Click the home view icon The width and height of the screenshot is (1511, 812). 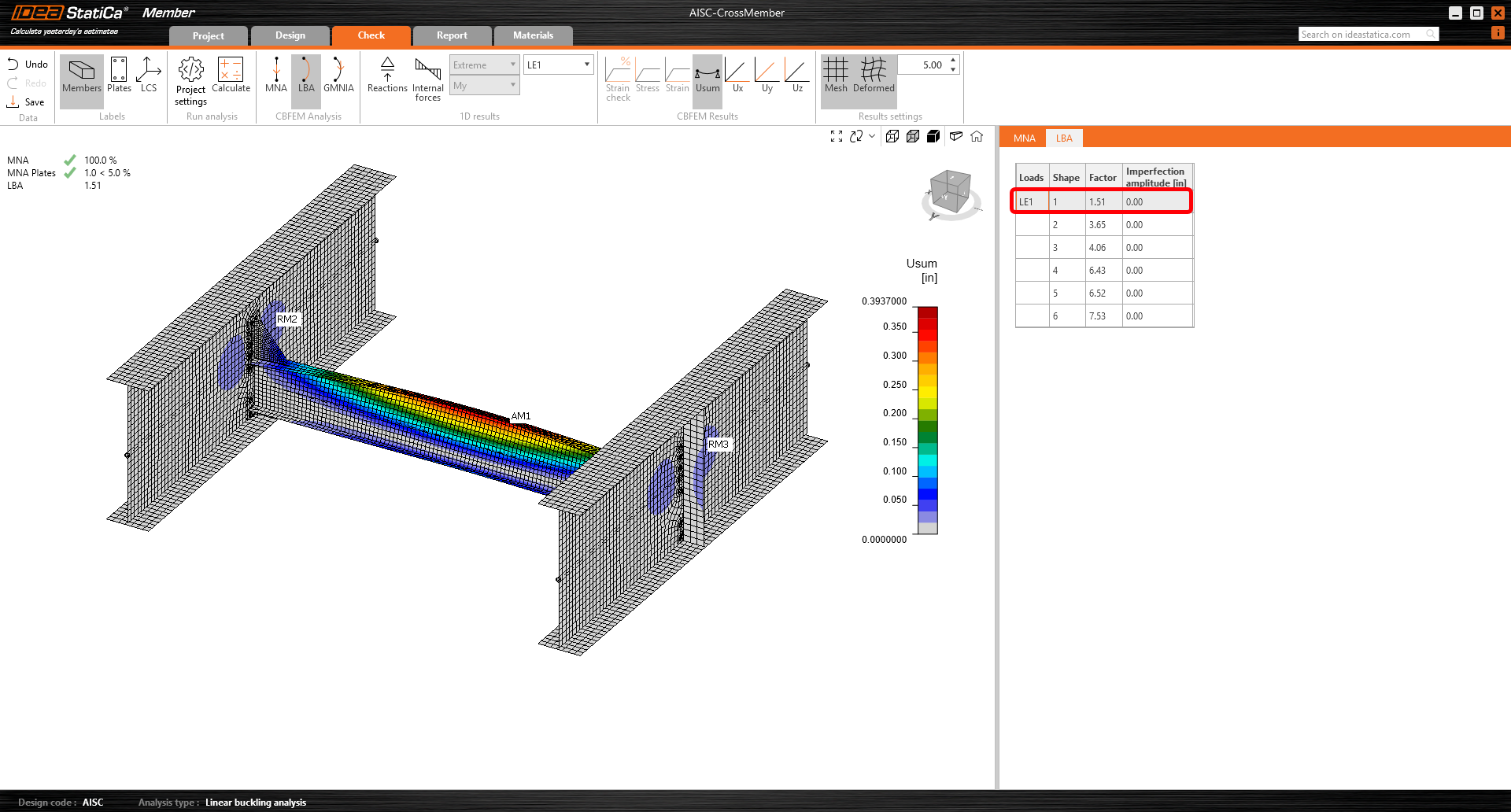pos(977,136)
